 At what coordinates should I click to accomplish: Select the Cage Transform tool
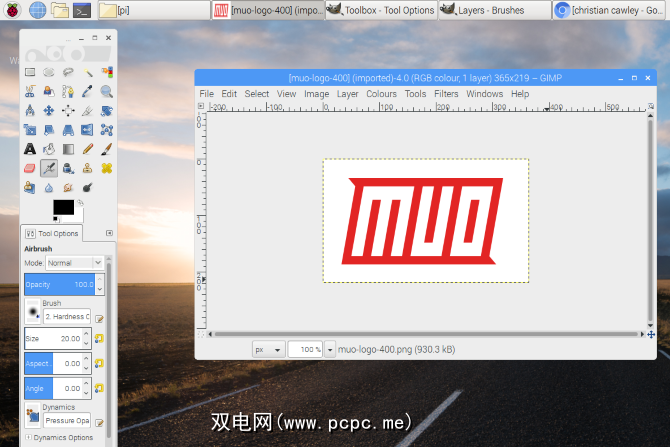tap(107, 130)
